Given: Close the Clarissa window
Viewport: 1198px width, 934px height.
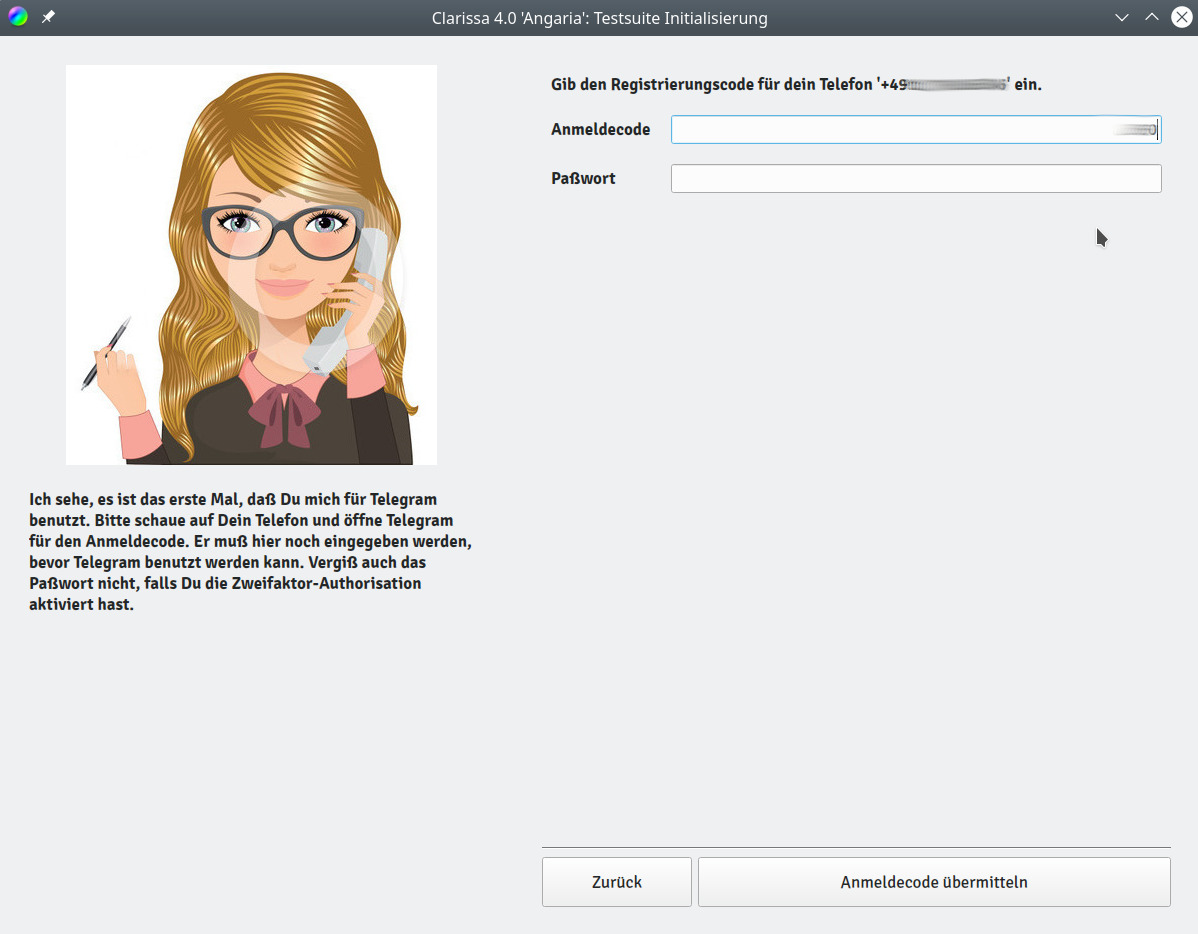Looking at the screenshot, I should tap(1181, 18).
